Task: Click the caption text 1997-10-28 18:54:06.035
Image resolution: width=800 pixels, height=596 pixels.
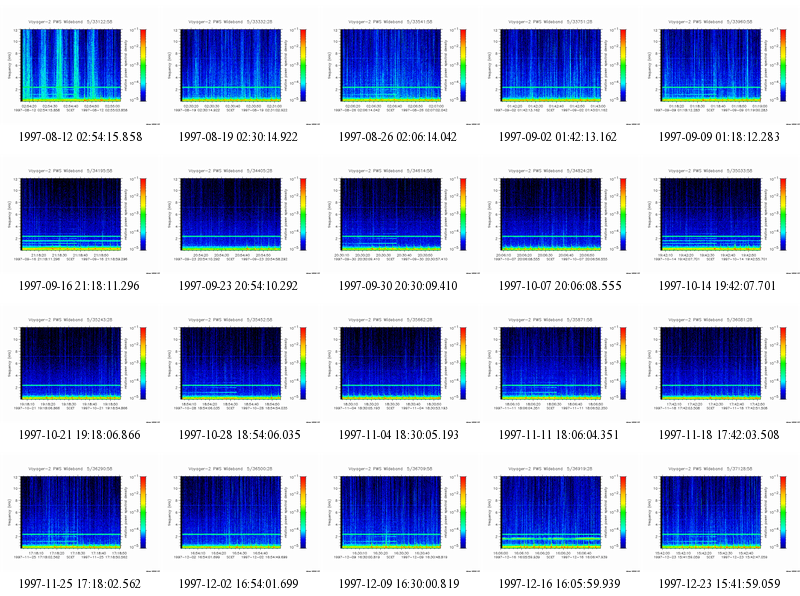Action: tap(240, 435)
